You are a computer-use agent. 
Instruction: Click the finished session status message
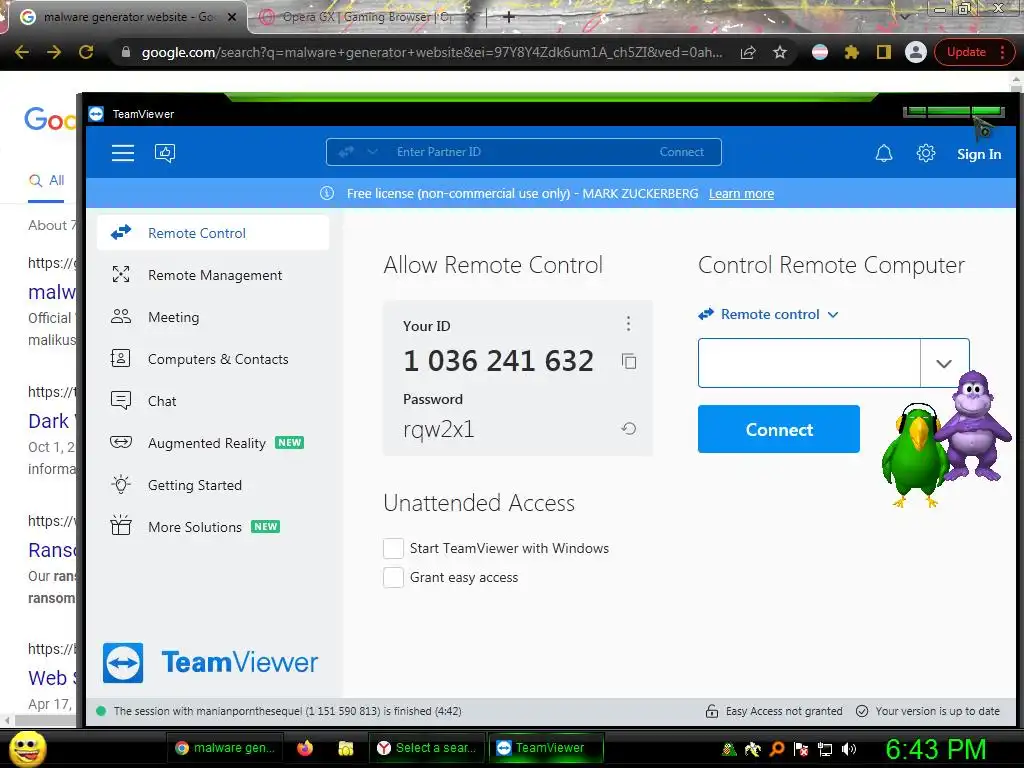point(287,711)
